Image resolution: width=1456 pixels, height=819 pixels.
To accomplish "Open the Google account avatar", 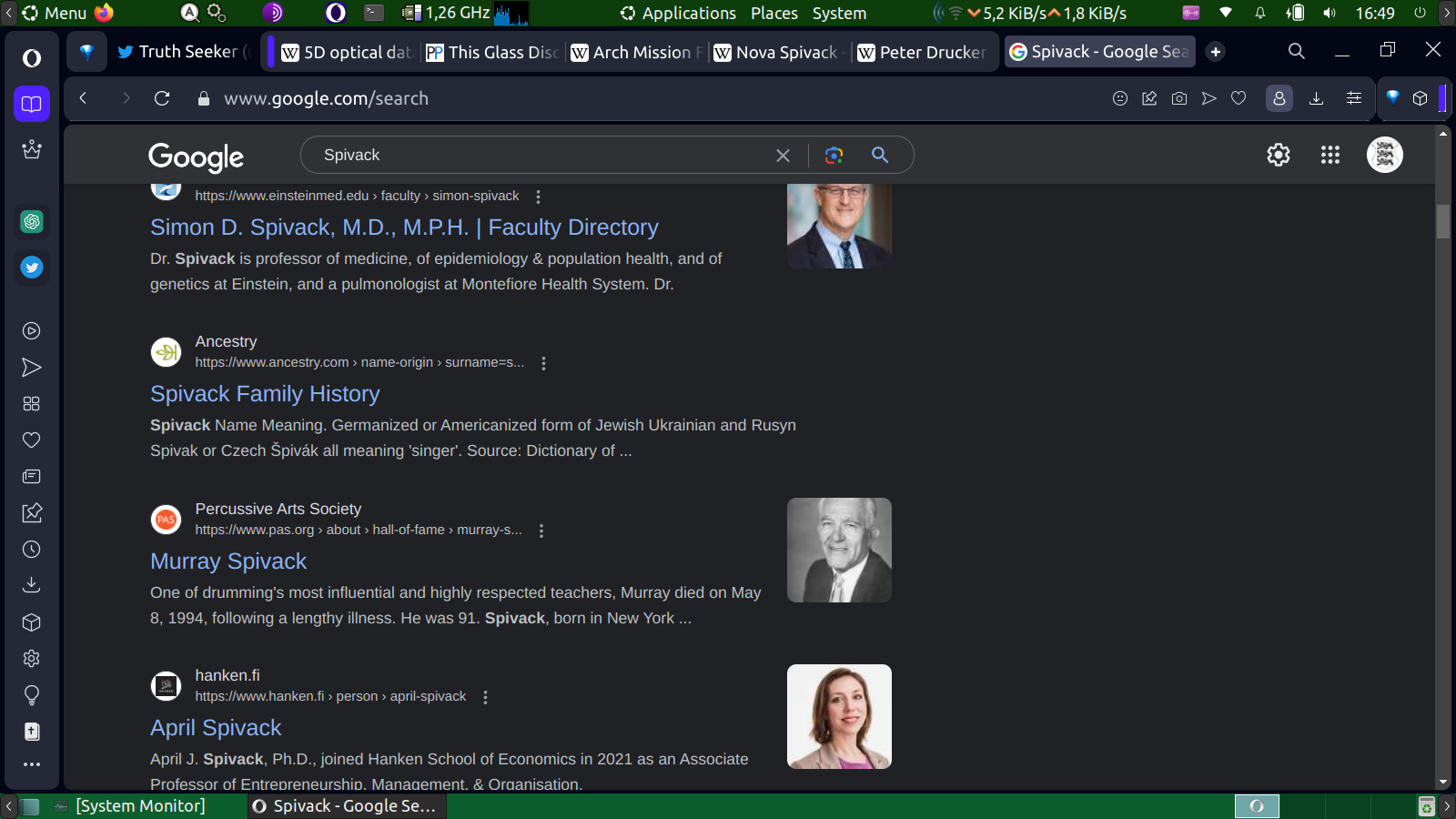I will [1385, 156].
